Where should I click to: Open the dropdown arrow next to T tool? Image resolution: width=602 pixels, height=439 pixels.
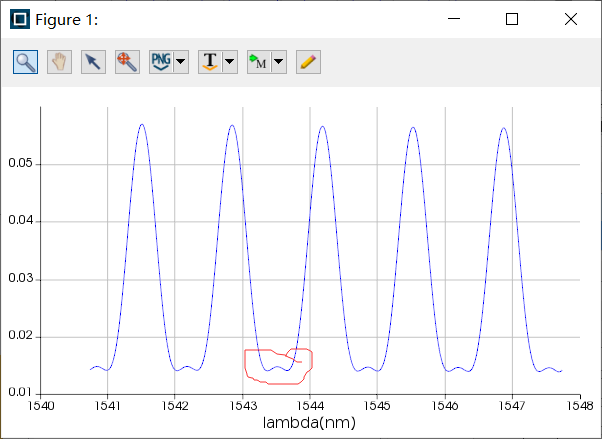click(x=230, y=62)
